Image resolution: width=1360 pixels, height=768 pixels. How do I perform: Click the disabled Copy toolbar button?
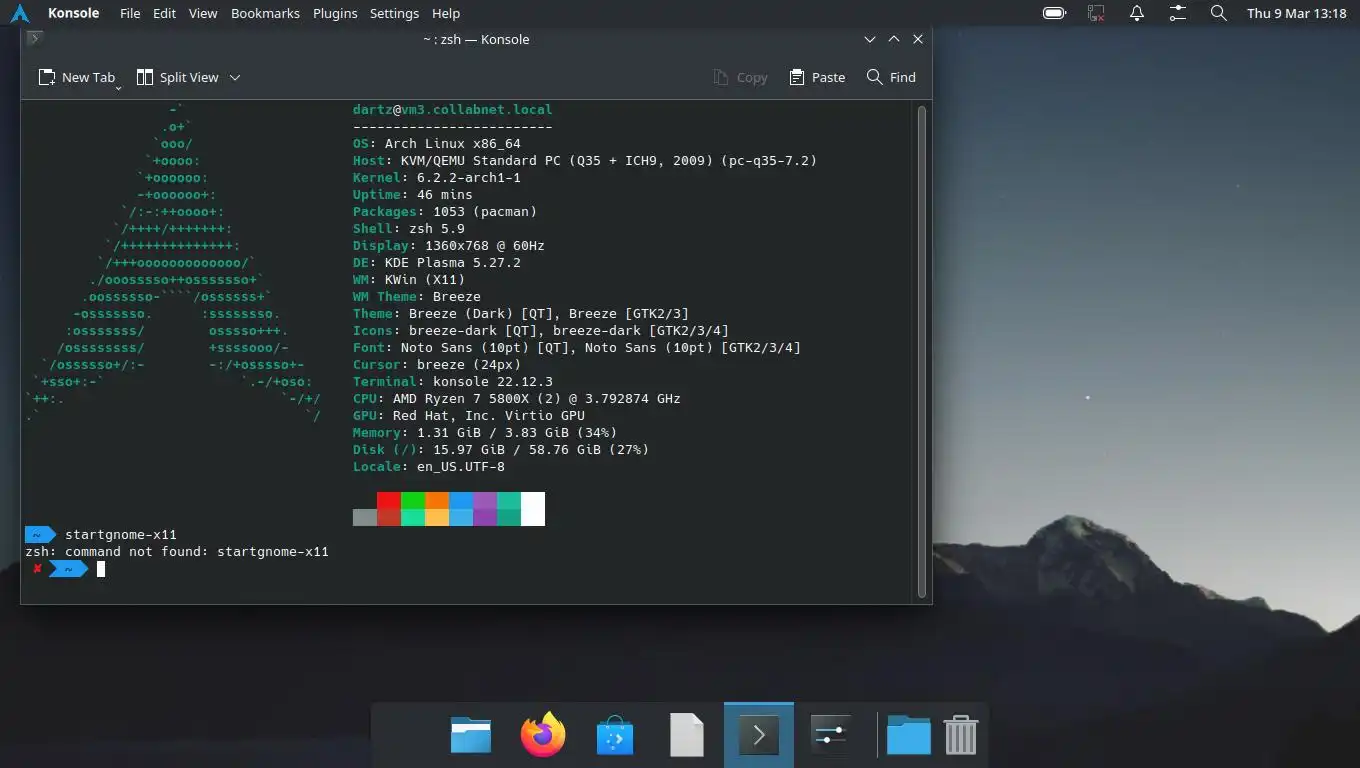click(x=741, y=77)
